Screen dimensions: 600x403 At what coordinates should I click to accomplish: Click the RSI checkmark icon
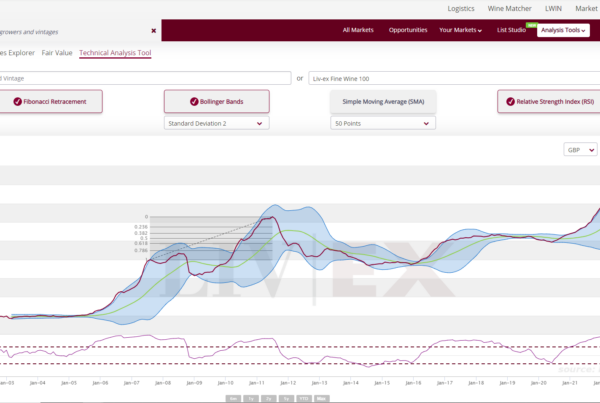[x=510, y=101]
